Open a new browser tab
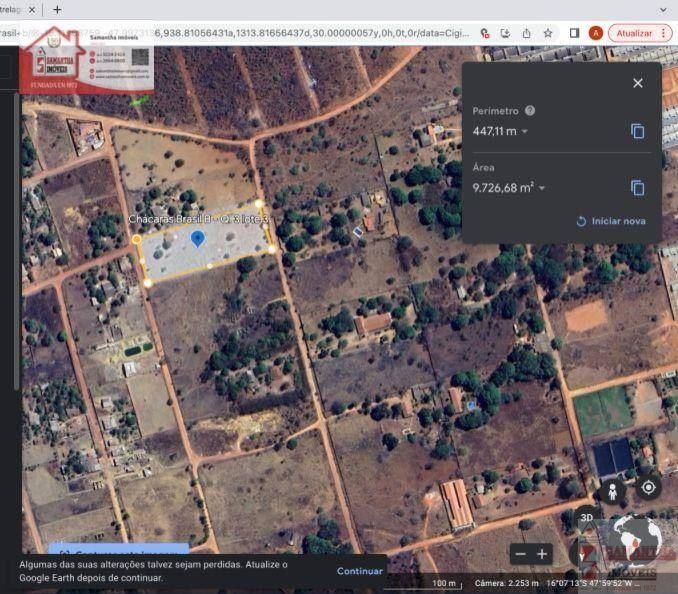 coord(57,9)
